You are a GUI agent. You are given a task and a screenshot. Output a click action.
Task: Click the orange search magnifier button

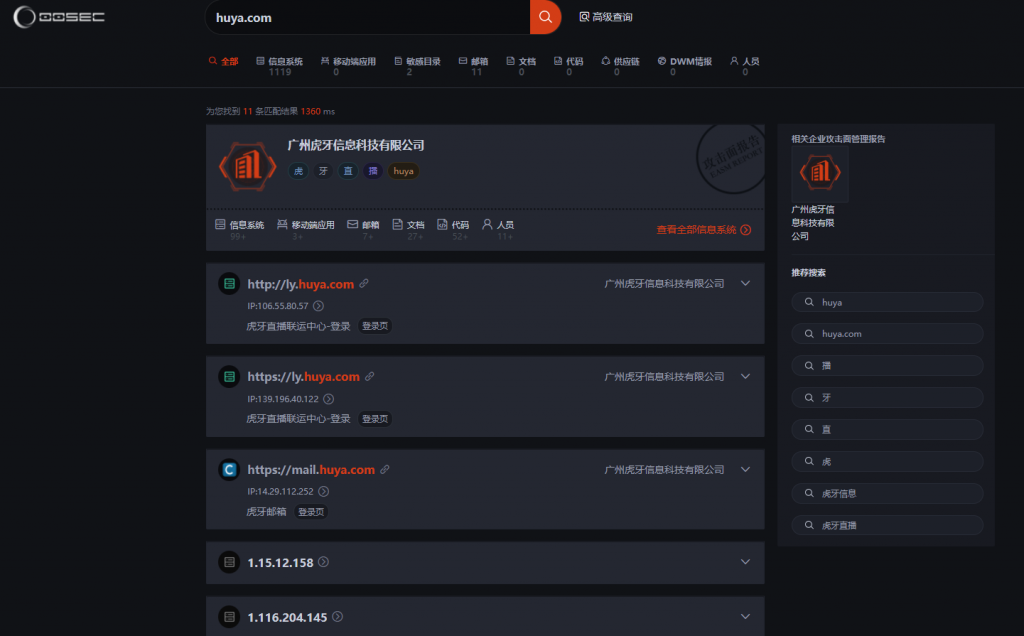click(x=545, y=18)
